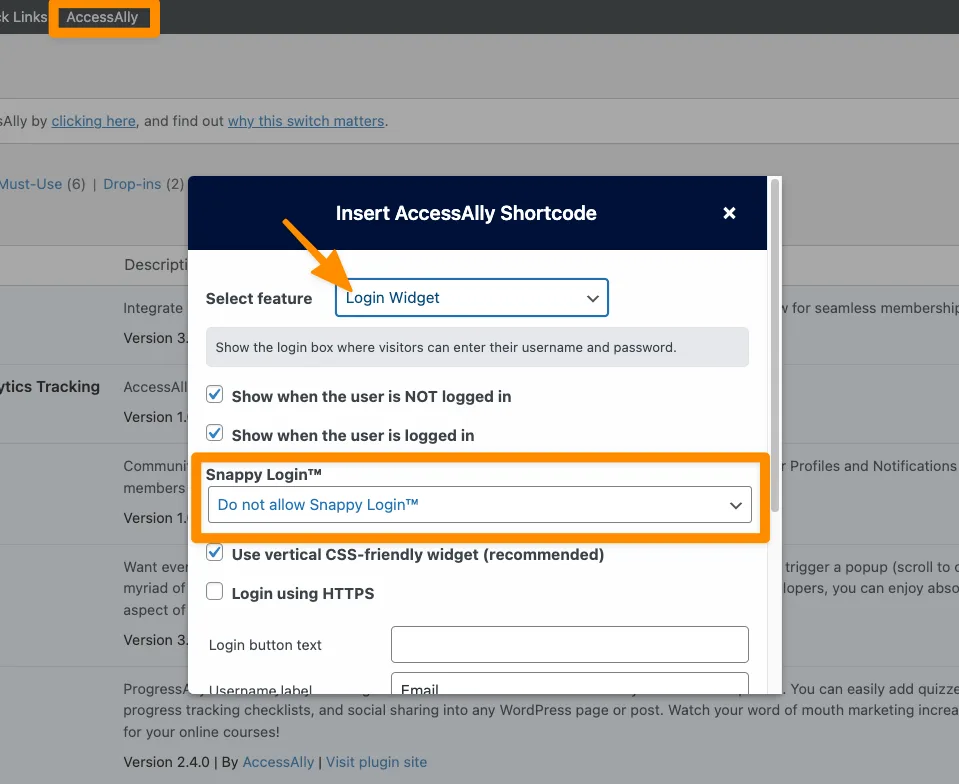The height and width of the screenshot is (784, 959).
Task: Click the AccessAlly plugin author link
Action: 278,761
